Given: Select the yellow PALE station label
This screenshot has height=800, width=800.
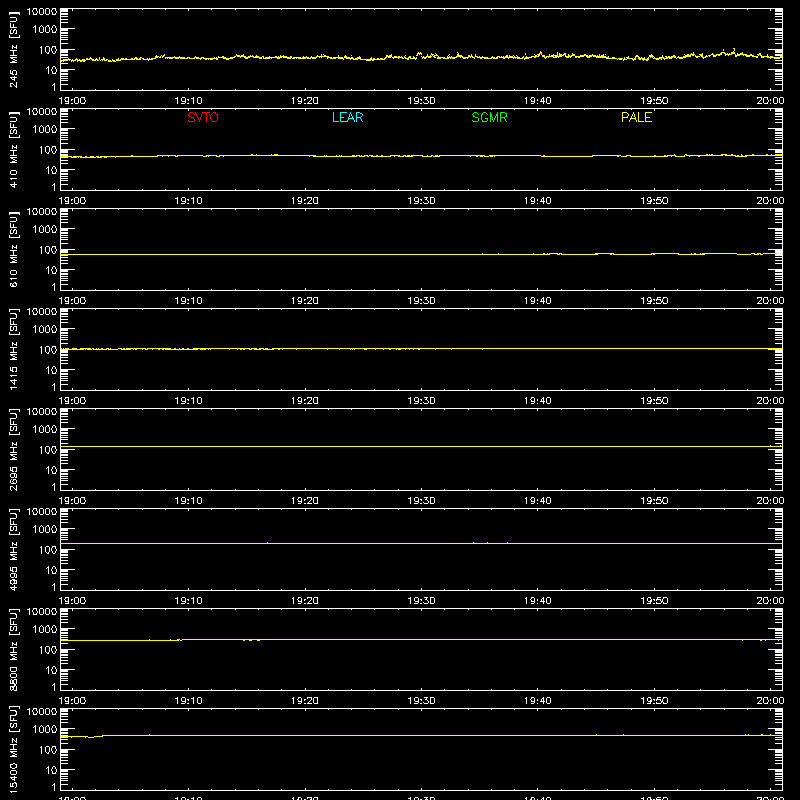Looking at the screenshot, I should [636, 117].
